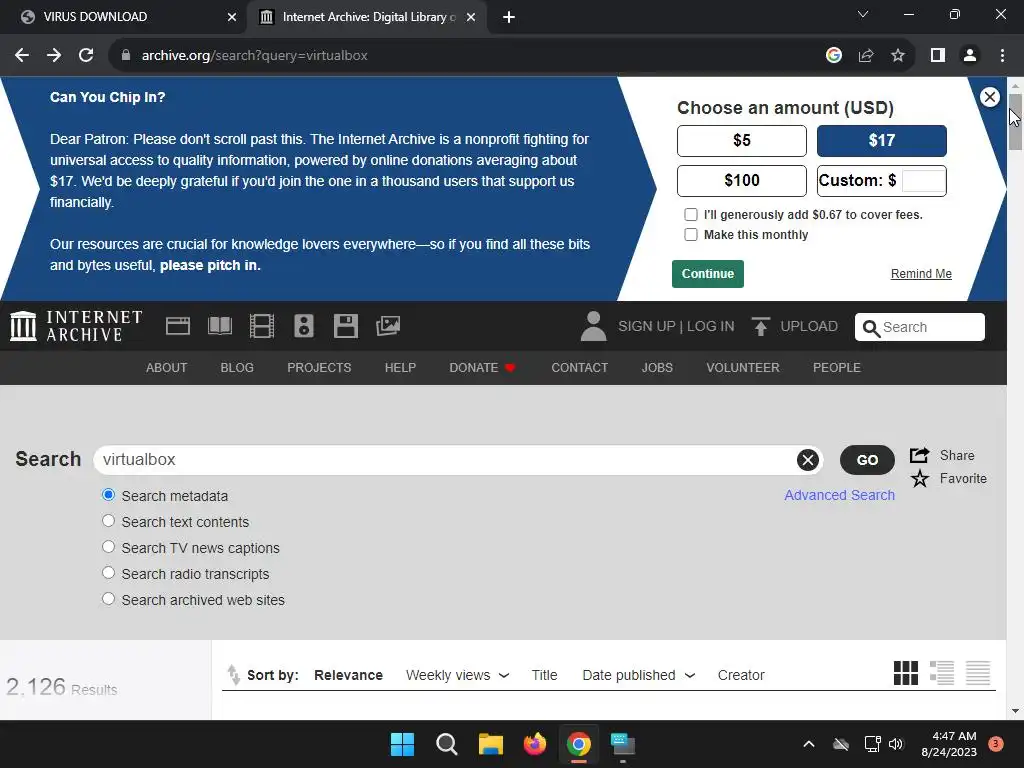
Task: Click the LOG IN link
Action: [711, 326]
